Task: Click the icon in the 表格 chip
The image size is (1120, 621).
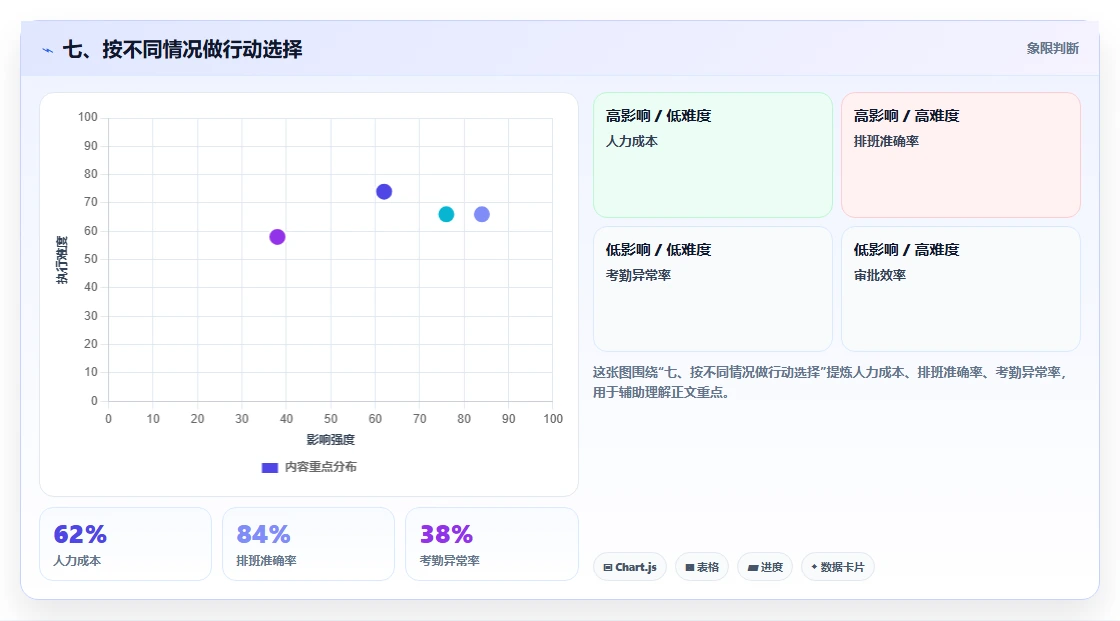Action: click(x=690, y=567)
